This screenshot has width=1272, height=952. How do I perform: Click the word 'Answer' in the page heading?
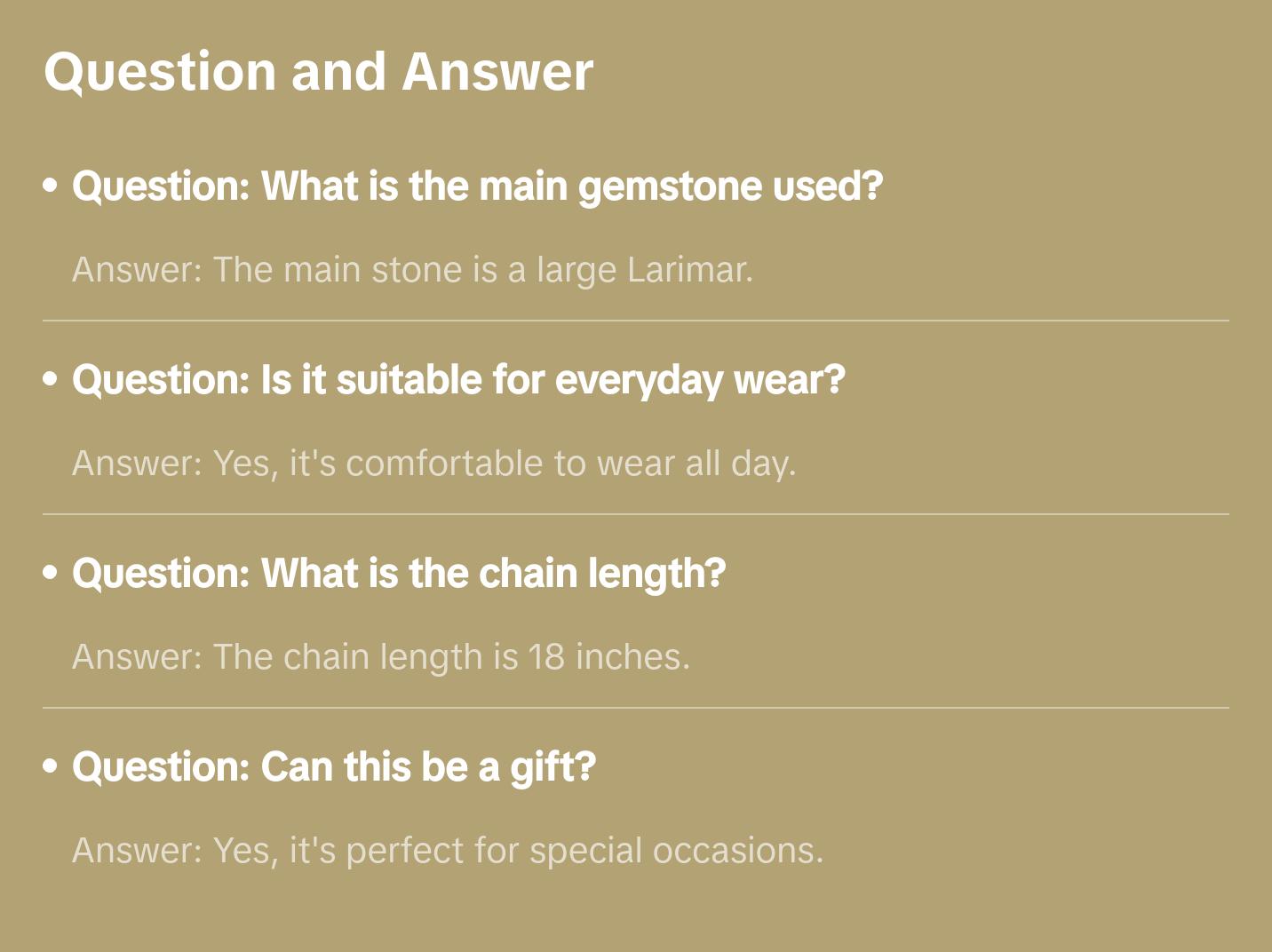tap(497, 72)
